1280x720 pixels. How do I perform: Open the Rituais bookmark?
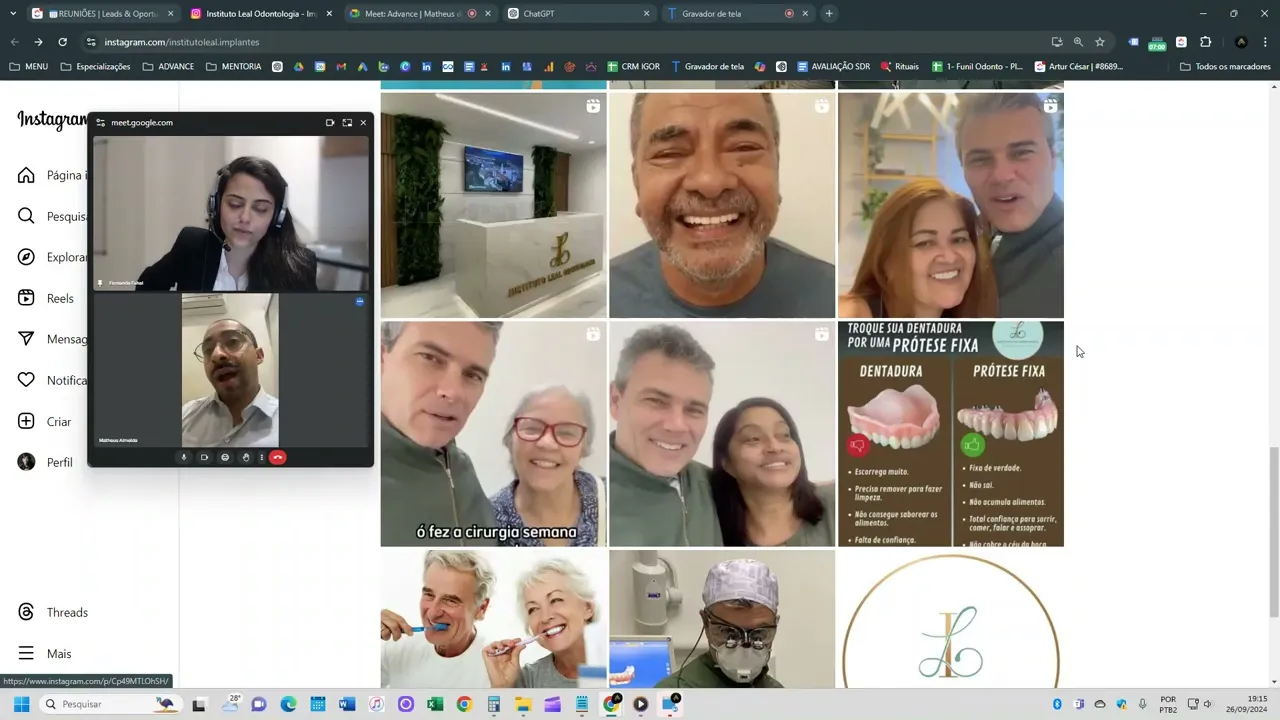[900, 67]
